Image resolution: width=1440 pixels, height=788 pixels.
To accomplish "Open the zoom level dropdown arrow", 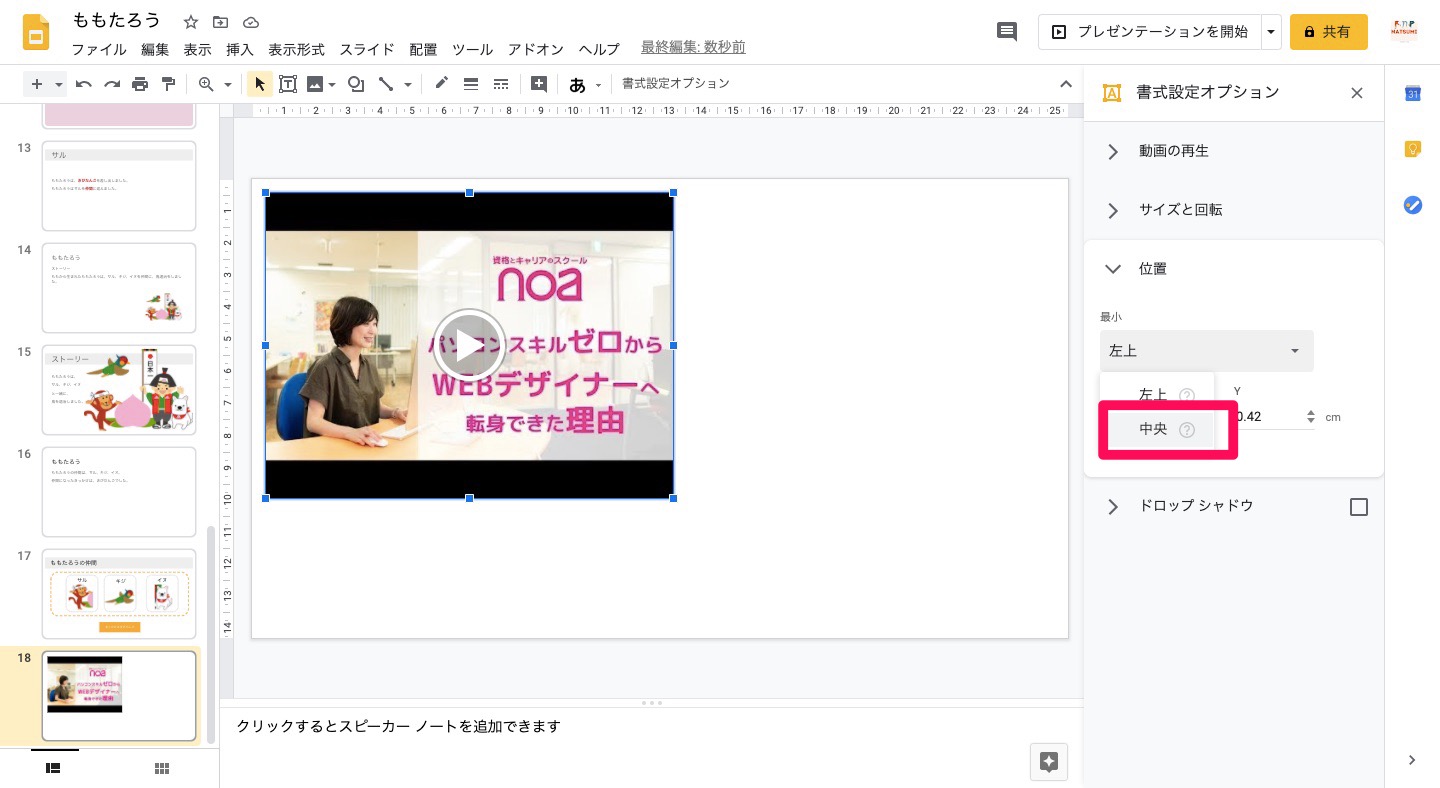I will pyautogui.click(x=228, y=85).
